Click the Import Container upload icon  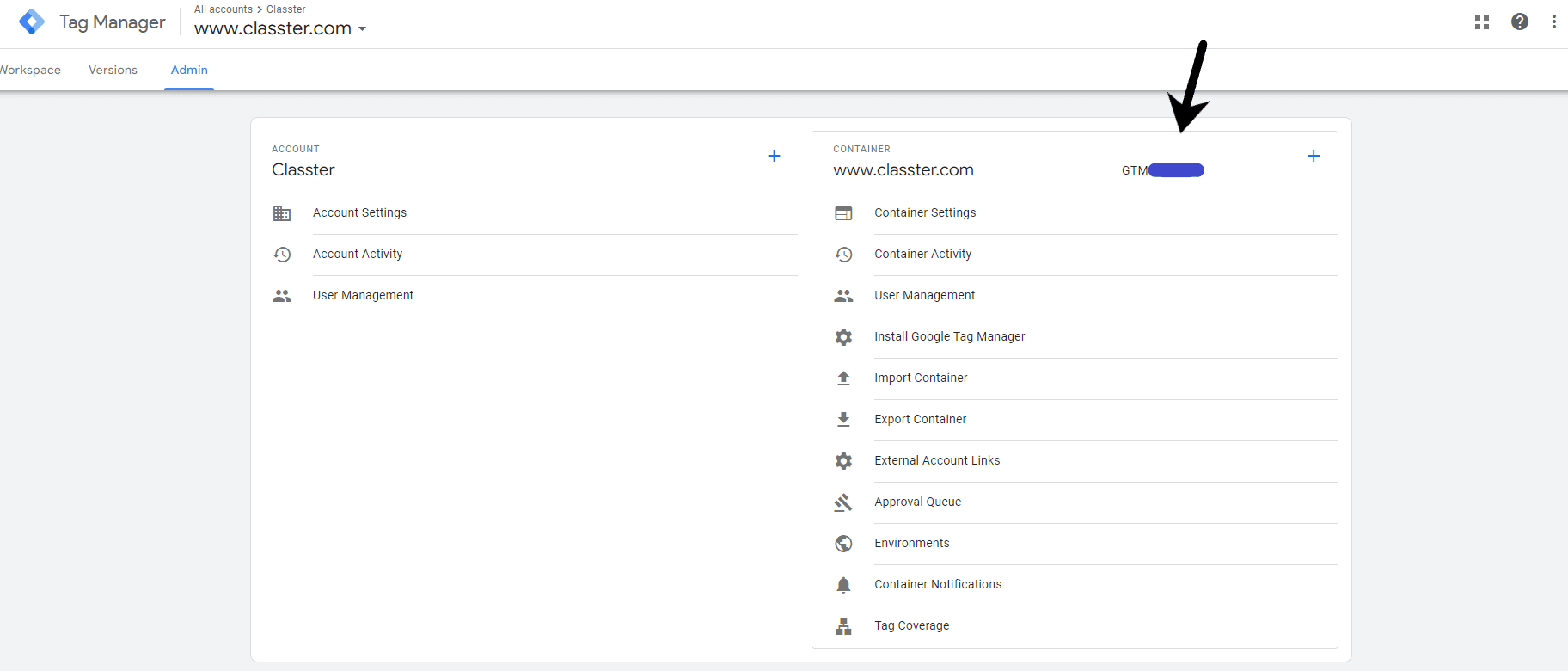tap(843, 379)
